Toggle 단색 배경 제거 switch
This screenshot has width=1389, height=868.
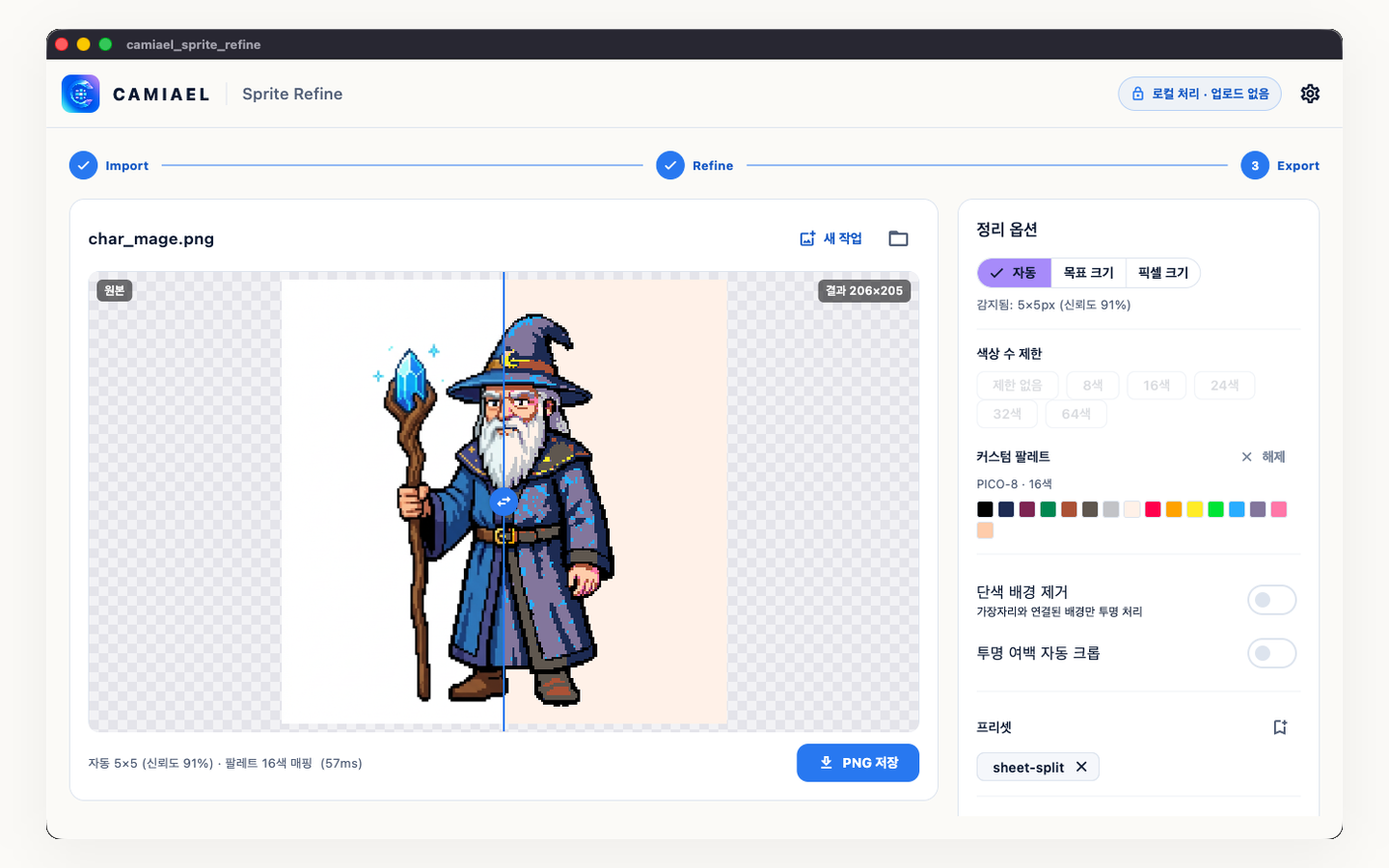click(1271, 600)
